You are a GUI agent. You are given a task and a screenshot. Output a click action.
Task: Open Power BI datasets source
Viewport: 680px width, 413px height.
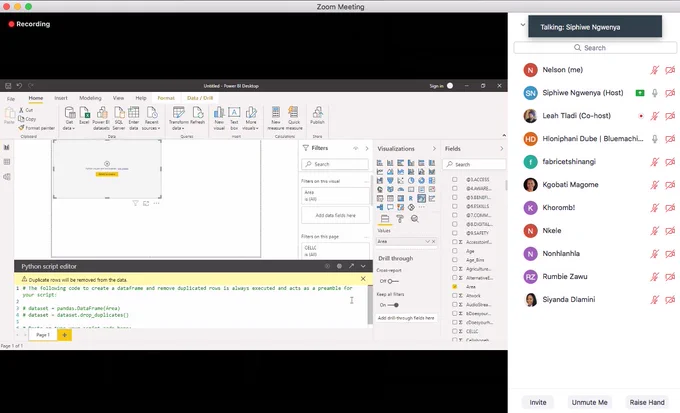tap(101, 118)
